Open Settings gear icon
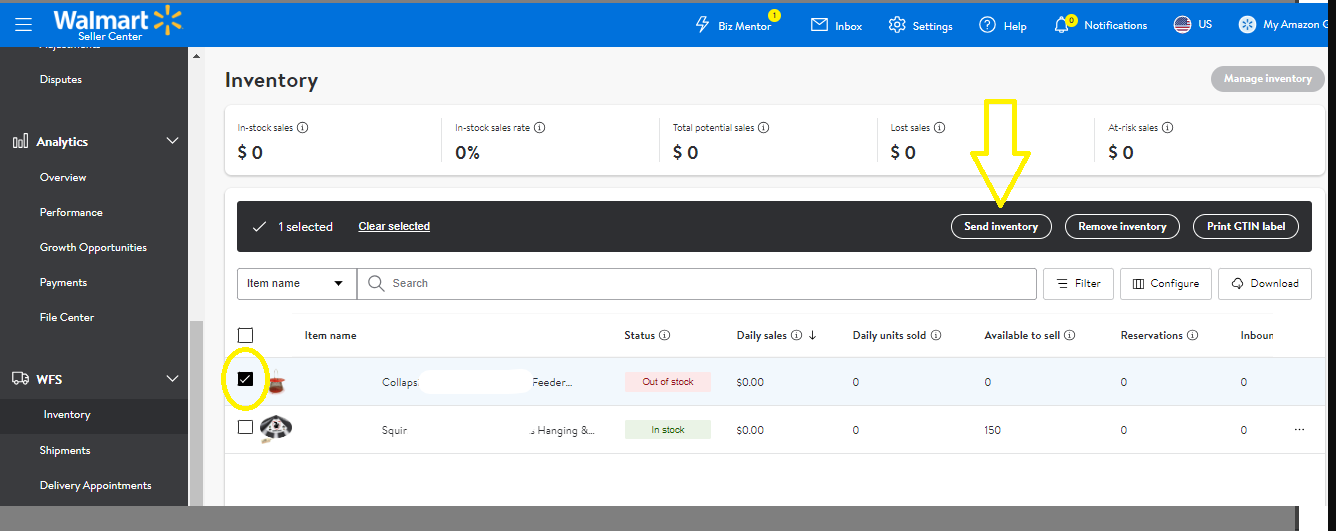This screenshot has width=1336, height=531. (897, 25)
